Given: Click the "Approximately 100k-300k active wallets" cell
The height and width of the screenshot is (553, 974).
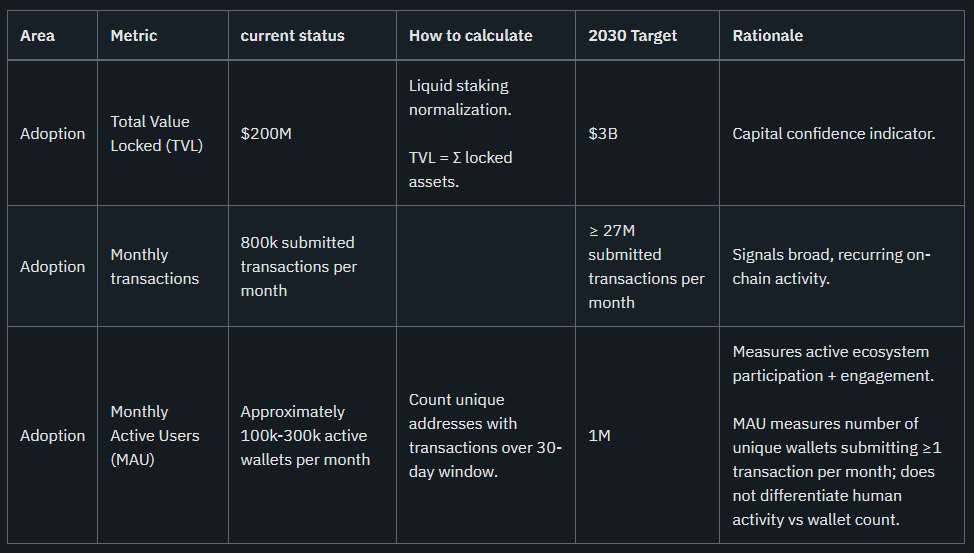Looking at the screenshot, I should (x=305, y=435).
